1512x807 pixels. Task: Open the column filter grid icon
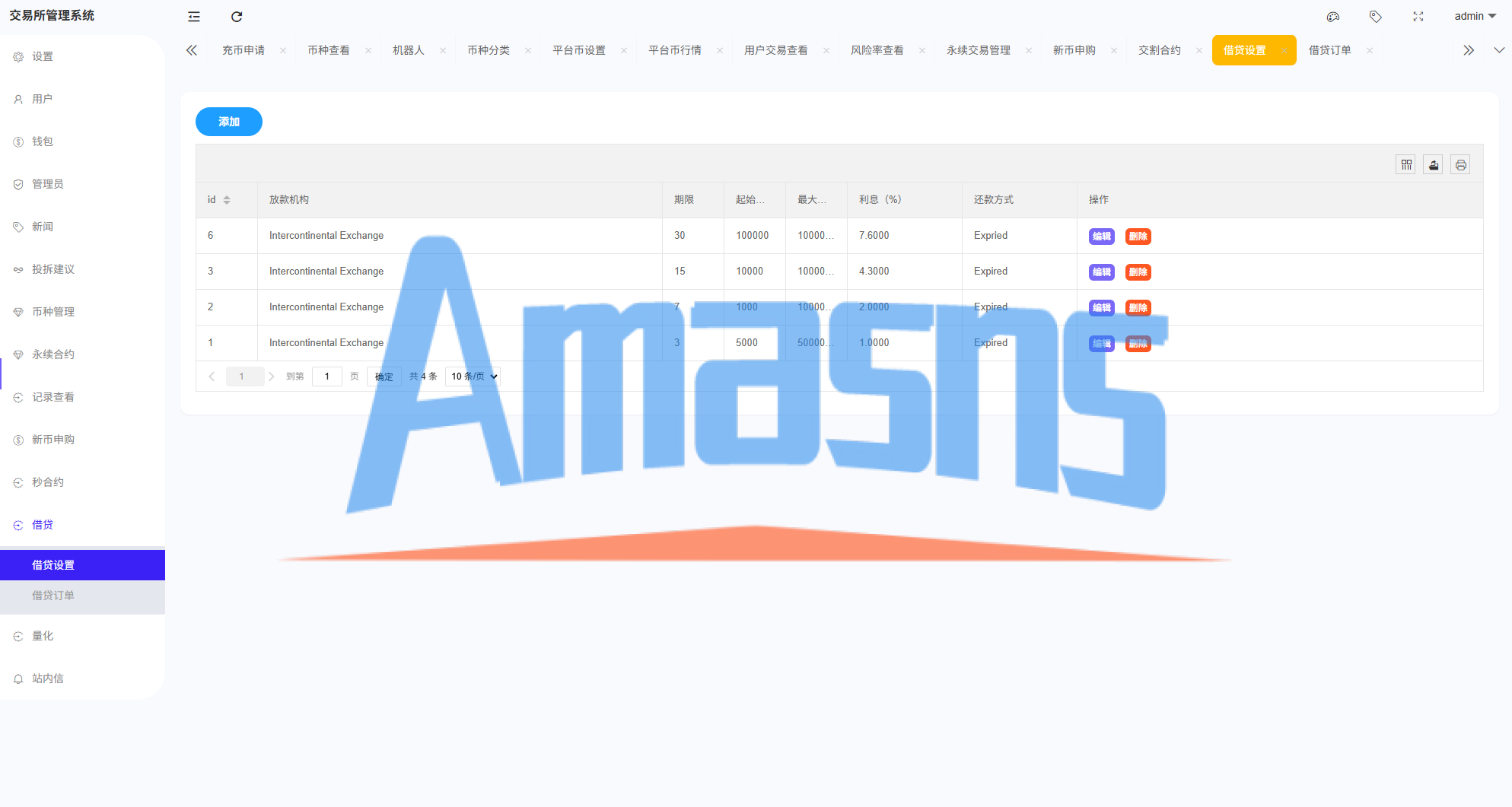[1406, 165]
